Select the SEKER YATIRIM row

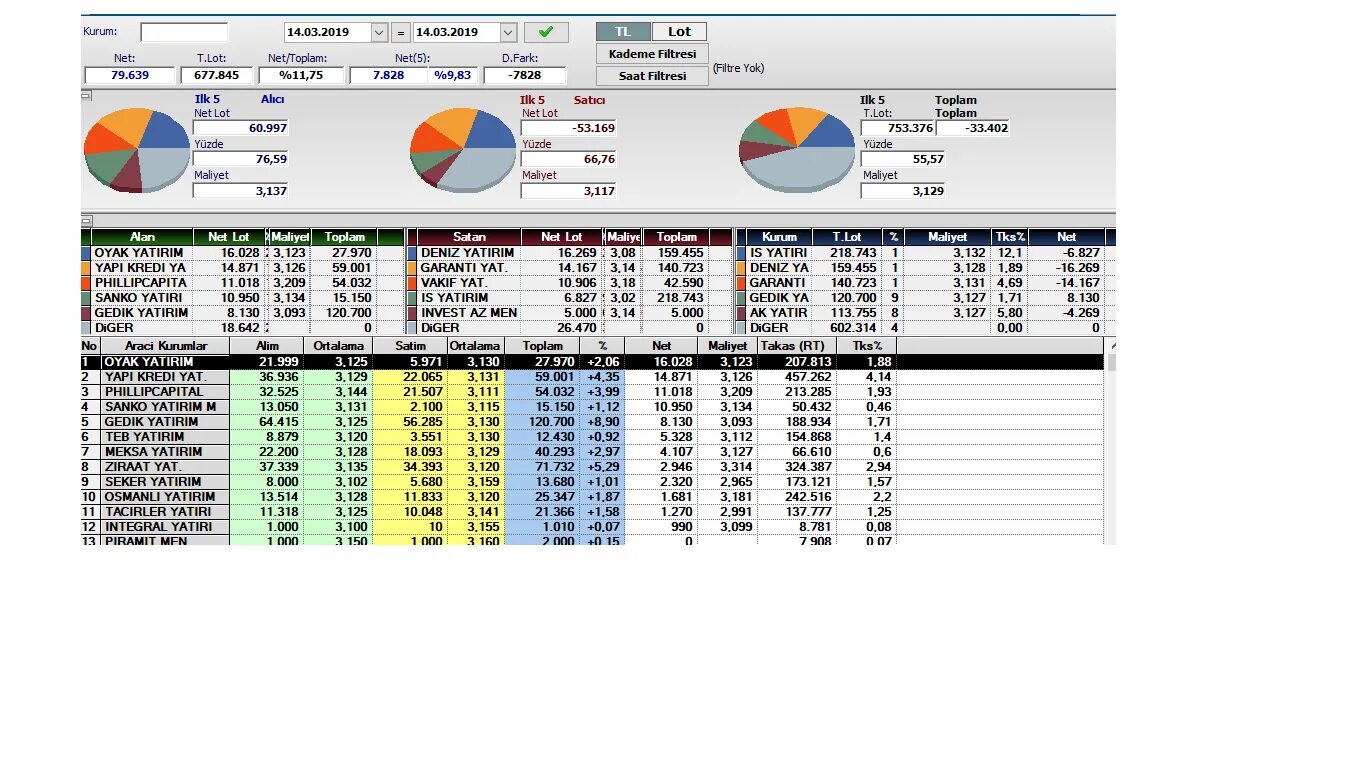[x=593, y=481]
